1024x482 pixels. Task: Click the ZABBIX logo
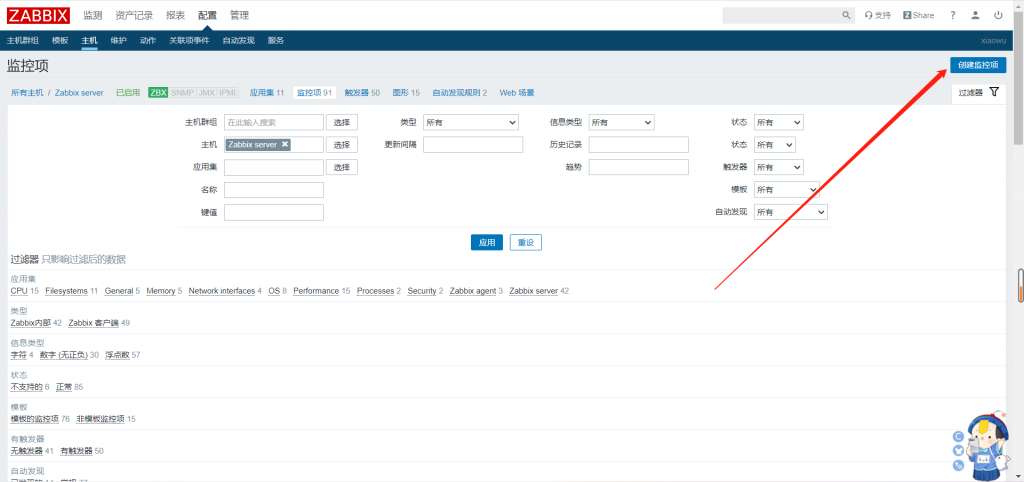click(39, 15)
